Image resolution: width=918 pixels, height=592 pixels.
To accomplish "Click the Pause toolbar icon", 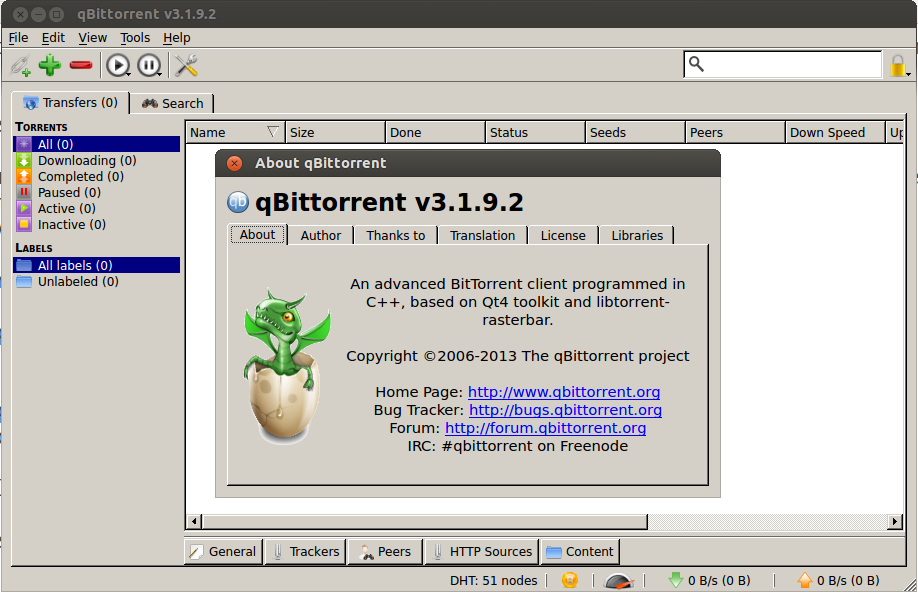I will click(x=149, y=65).
